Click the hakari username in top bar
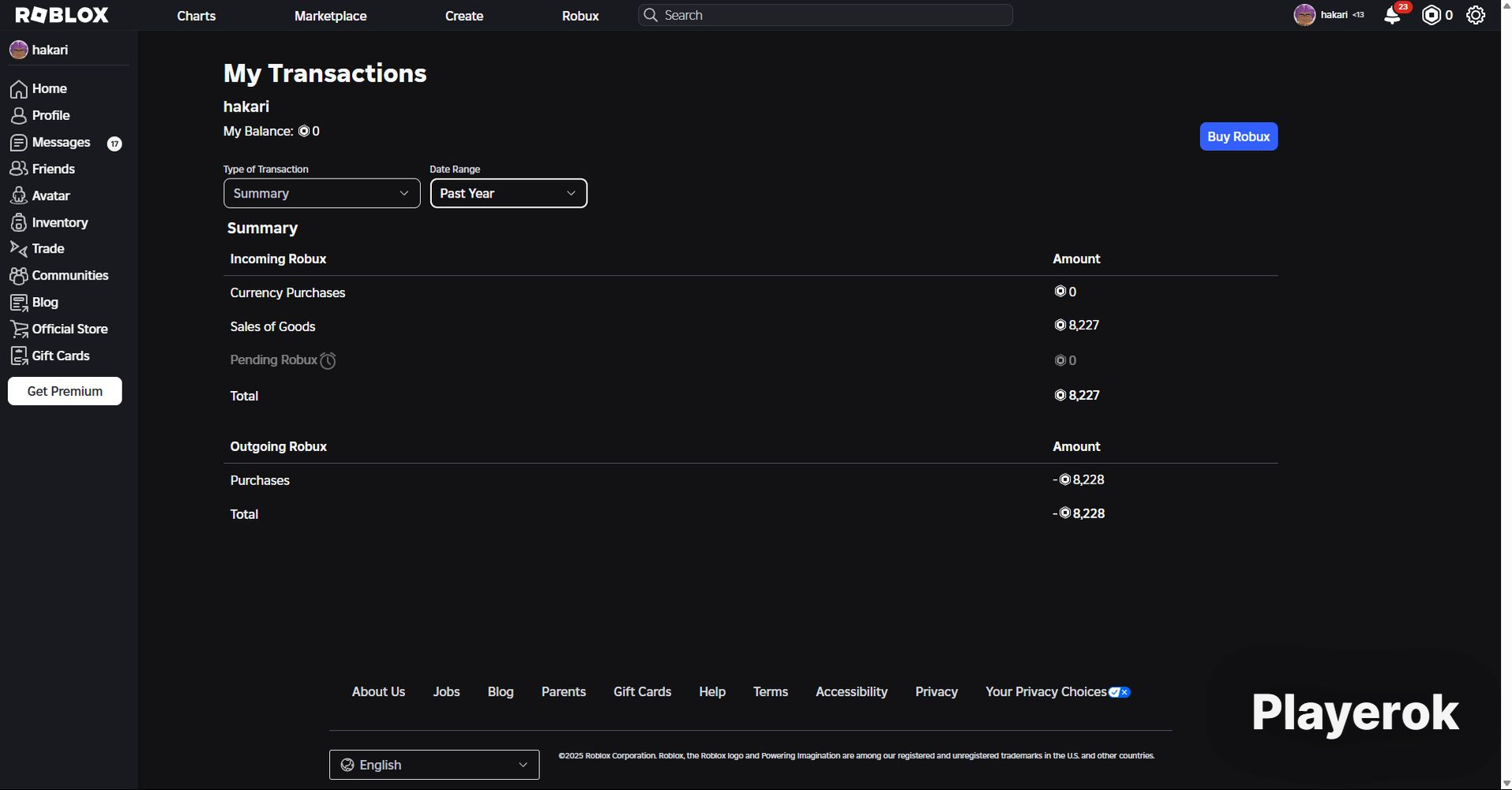Screen dimensions: 1512x790 click(1334, 15)
